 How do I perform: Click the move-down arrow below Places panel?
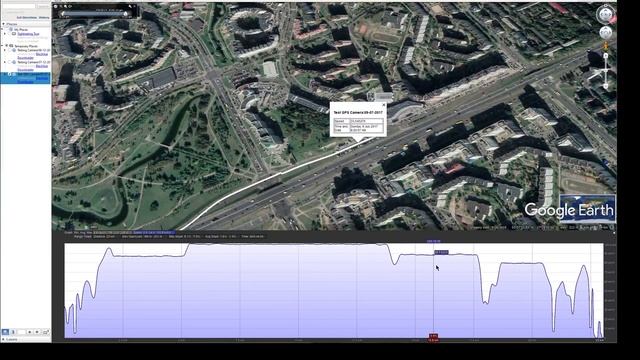[x=37, y=332]
